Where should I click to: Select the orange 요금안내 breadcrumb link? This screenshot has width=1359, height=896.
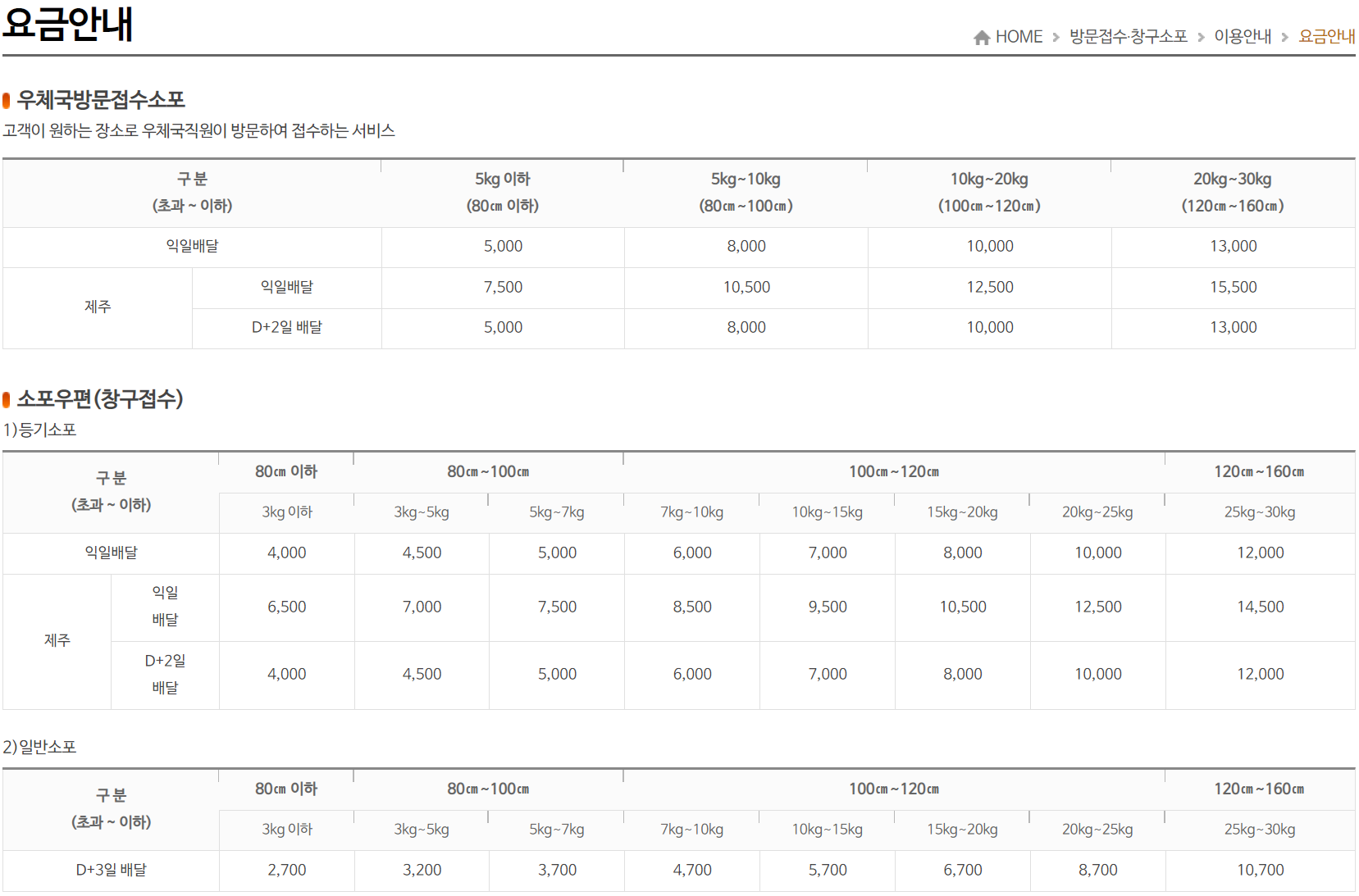(1327, 36)
